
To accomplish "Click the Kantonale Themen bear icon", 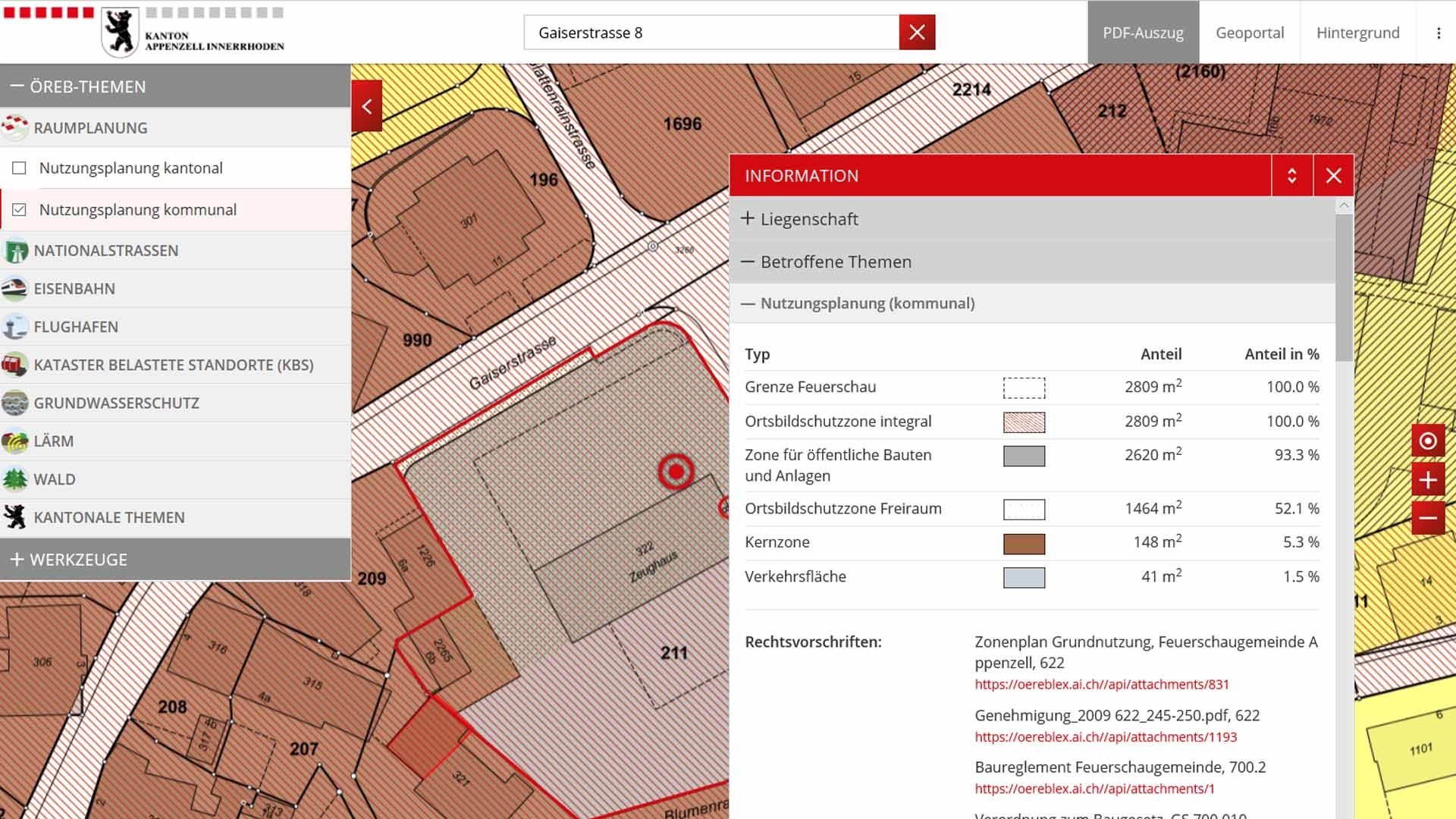I will coord(15,517).
